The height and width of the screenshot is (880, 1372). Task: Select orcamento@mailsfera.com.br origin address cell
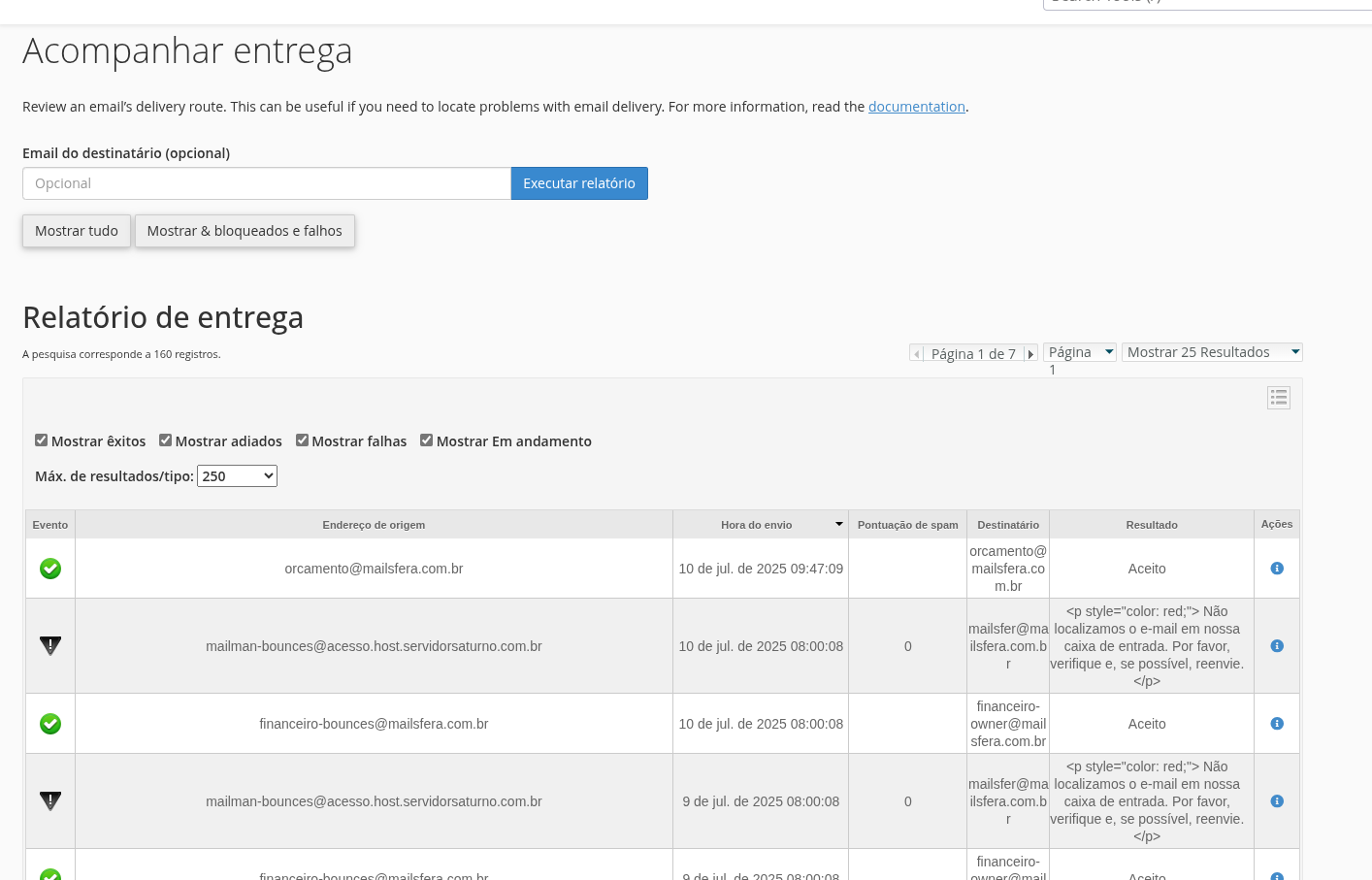[x=374, y=569]
